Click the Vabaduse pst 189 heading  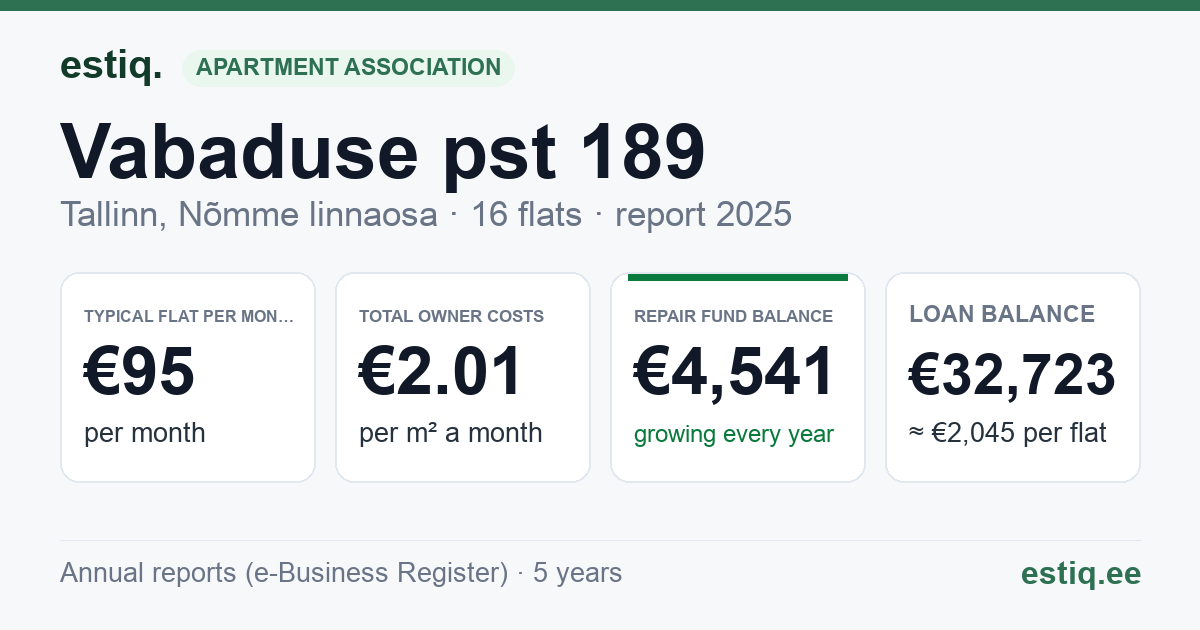[383, 151]
